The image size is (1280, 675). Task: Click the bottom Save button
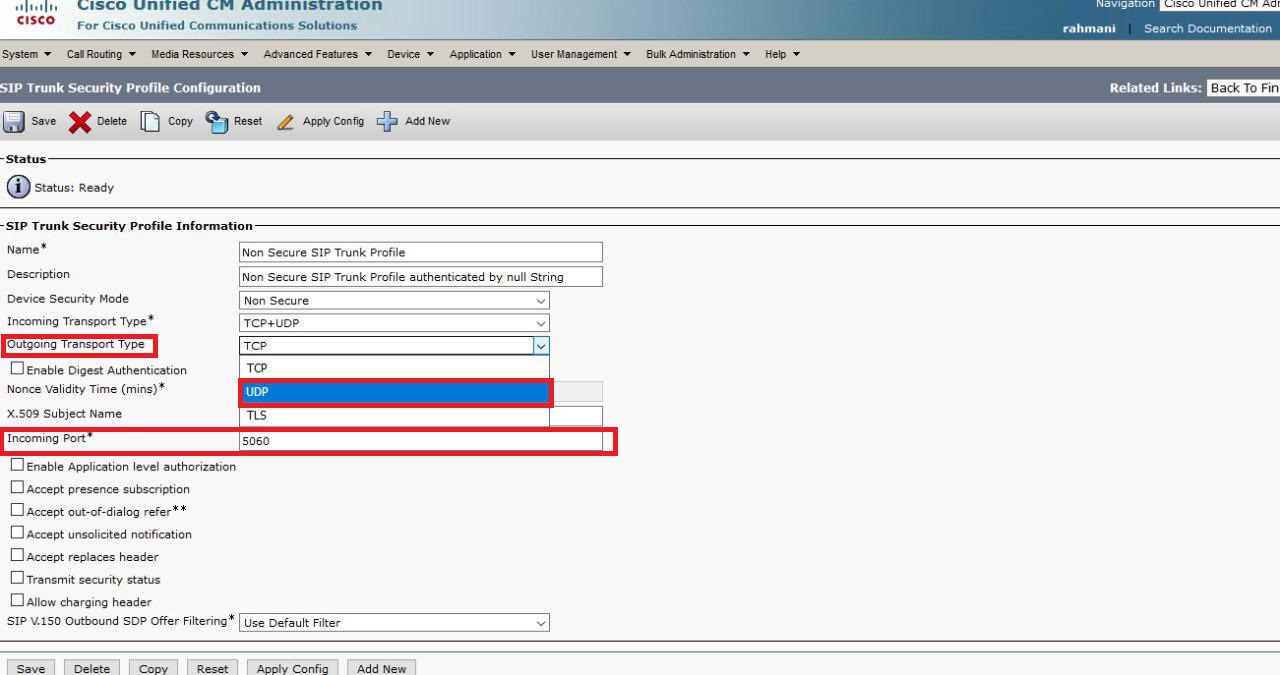pos(31,668)
